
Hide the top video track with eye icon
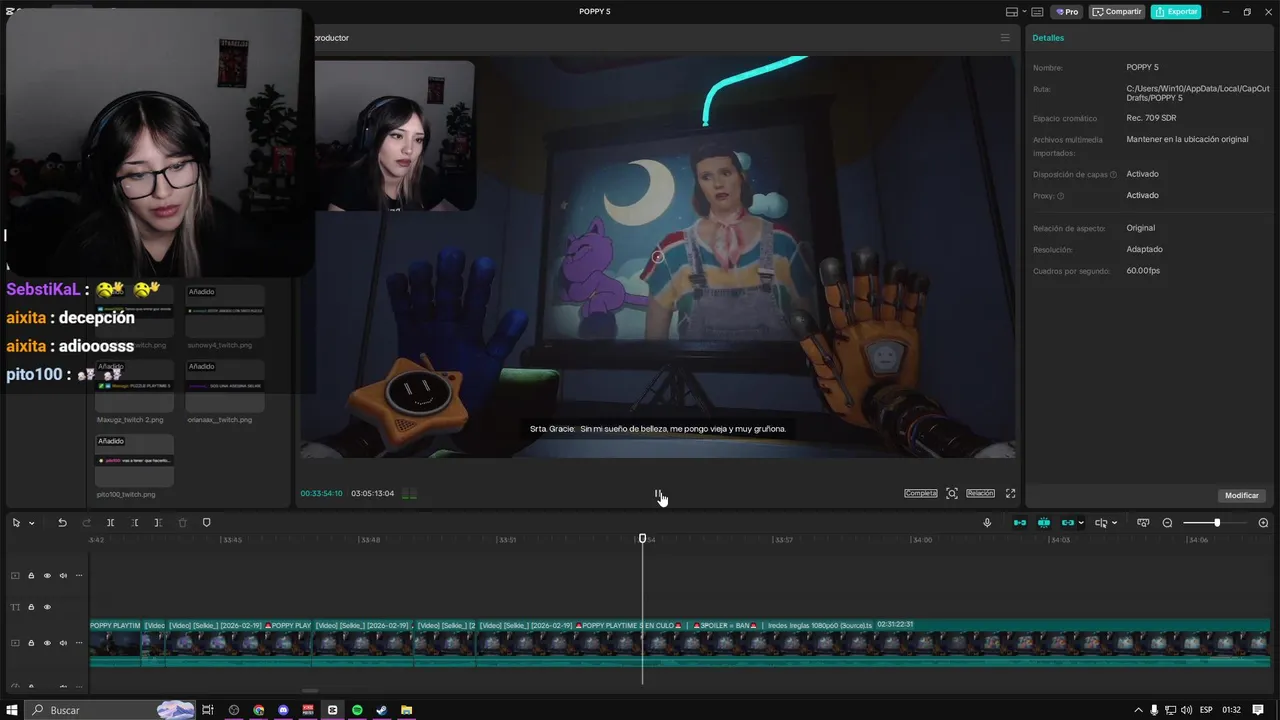tap(47, 575)
